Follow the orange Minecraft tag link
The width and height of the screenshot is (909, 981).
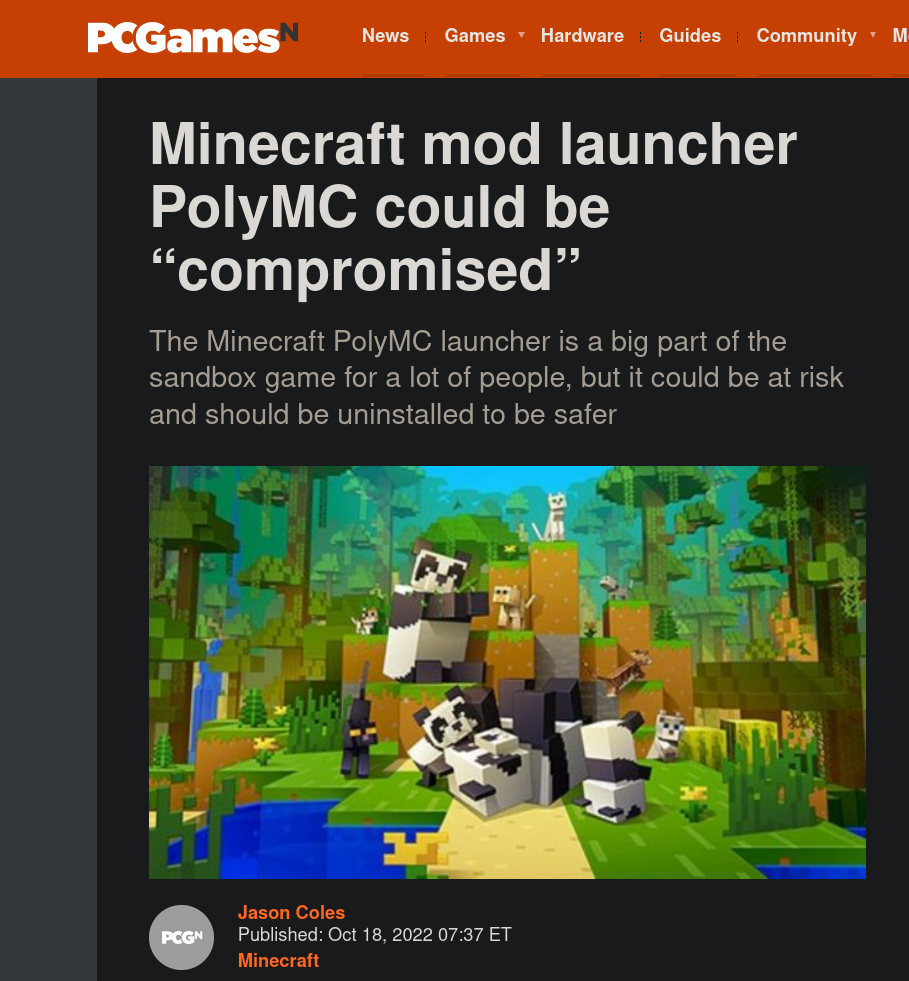pos(278,960)
